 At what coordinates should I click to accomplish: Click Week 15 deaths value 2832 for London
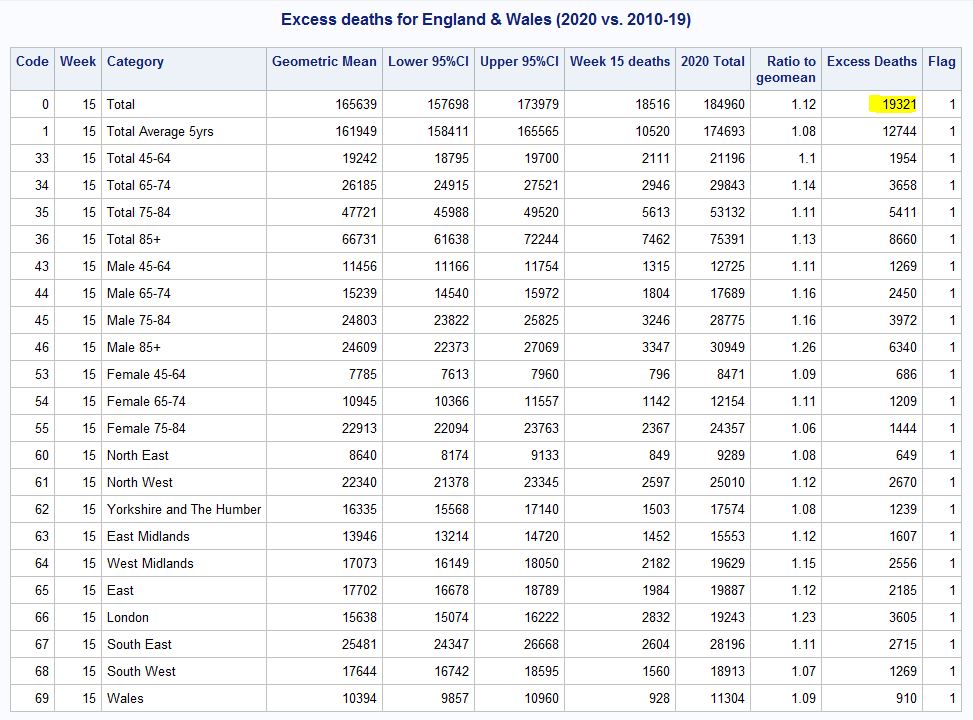[x=656, y=618]
